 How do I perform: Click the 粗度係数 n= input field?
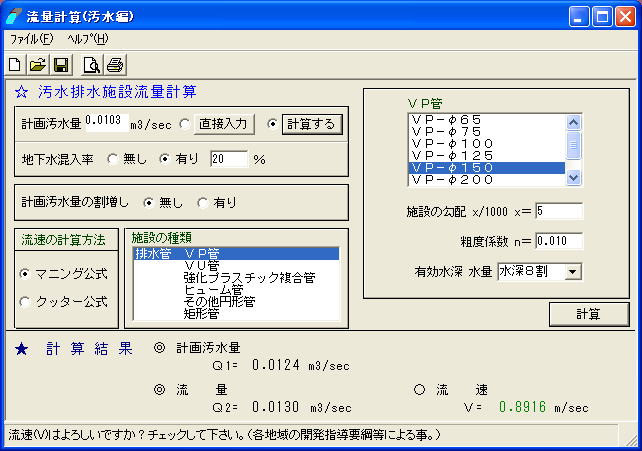(x=558, y=241)
